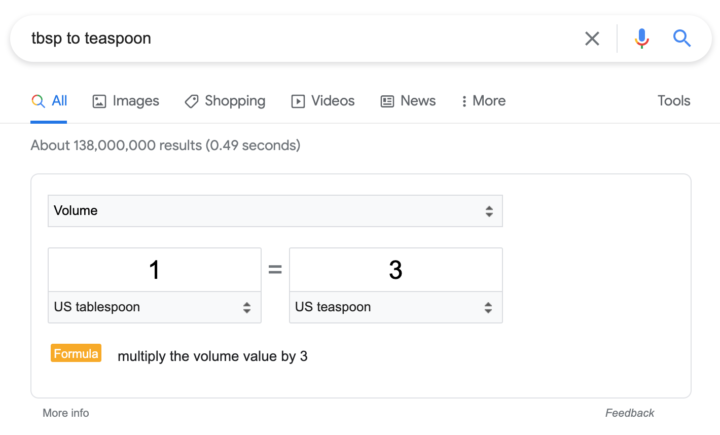Click the Images tab picture icon
Screen dimensions: 720x435
(99, 101)
